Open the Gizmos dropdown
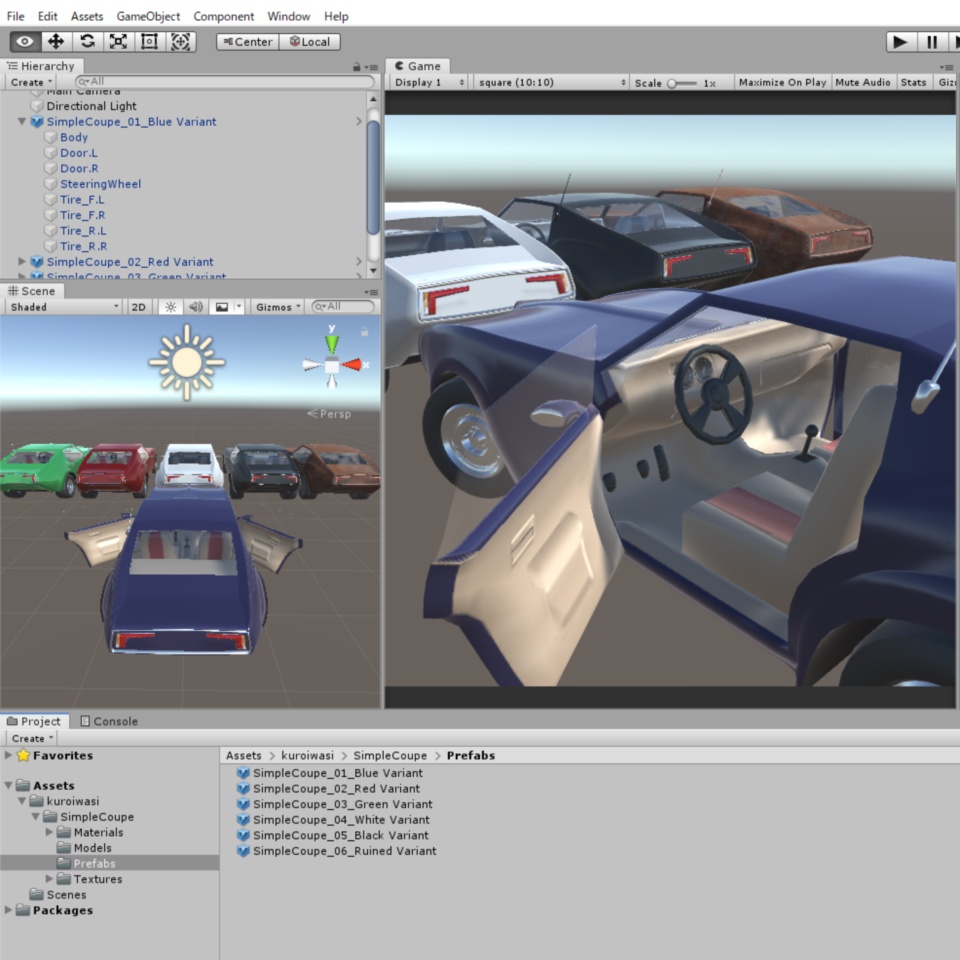960x960 pixels. [x=279, y=307]
